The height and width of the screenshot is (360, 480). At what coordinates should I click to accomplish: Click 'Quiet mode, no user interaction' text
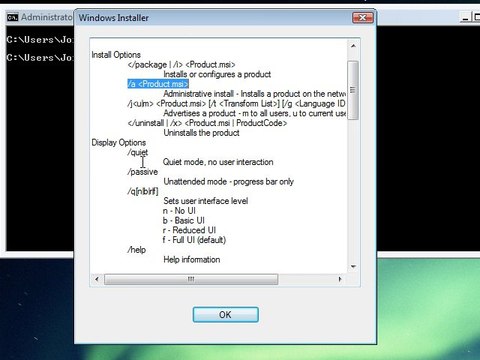pos(218,162)
